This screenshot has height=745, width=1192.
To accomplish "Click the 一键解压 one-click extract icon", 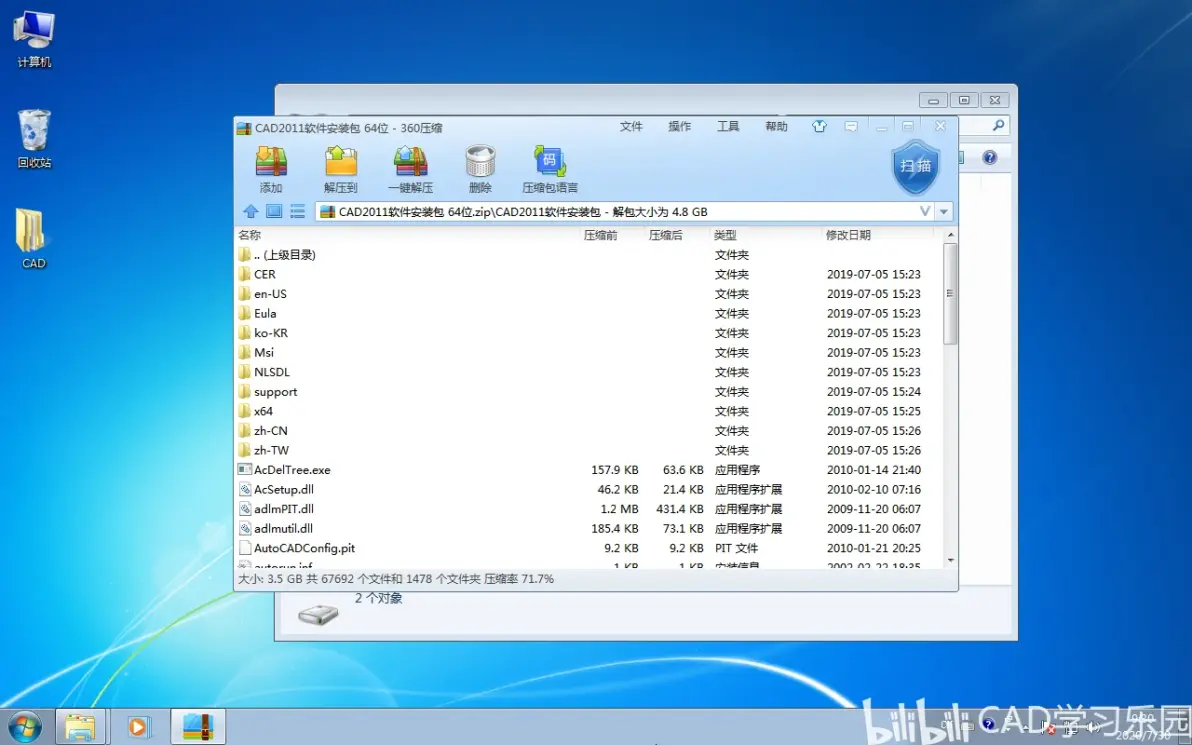I will click(411, 168).
